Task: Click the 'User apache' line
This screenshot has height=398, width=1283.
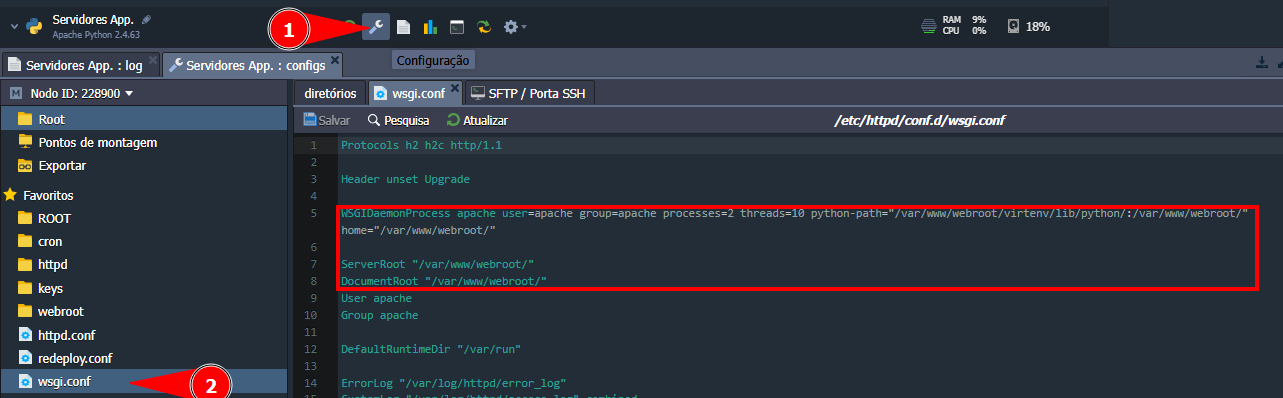Action: click(x=376, y=298)
